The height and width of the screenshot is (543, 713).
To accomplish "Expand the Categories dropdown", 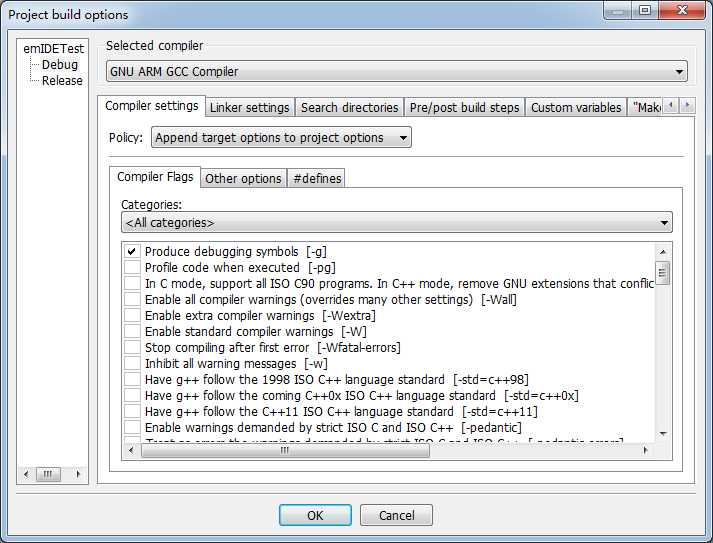I will 396,223.
